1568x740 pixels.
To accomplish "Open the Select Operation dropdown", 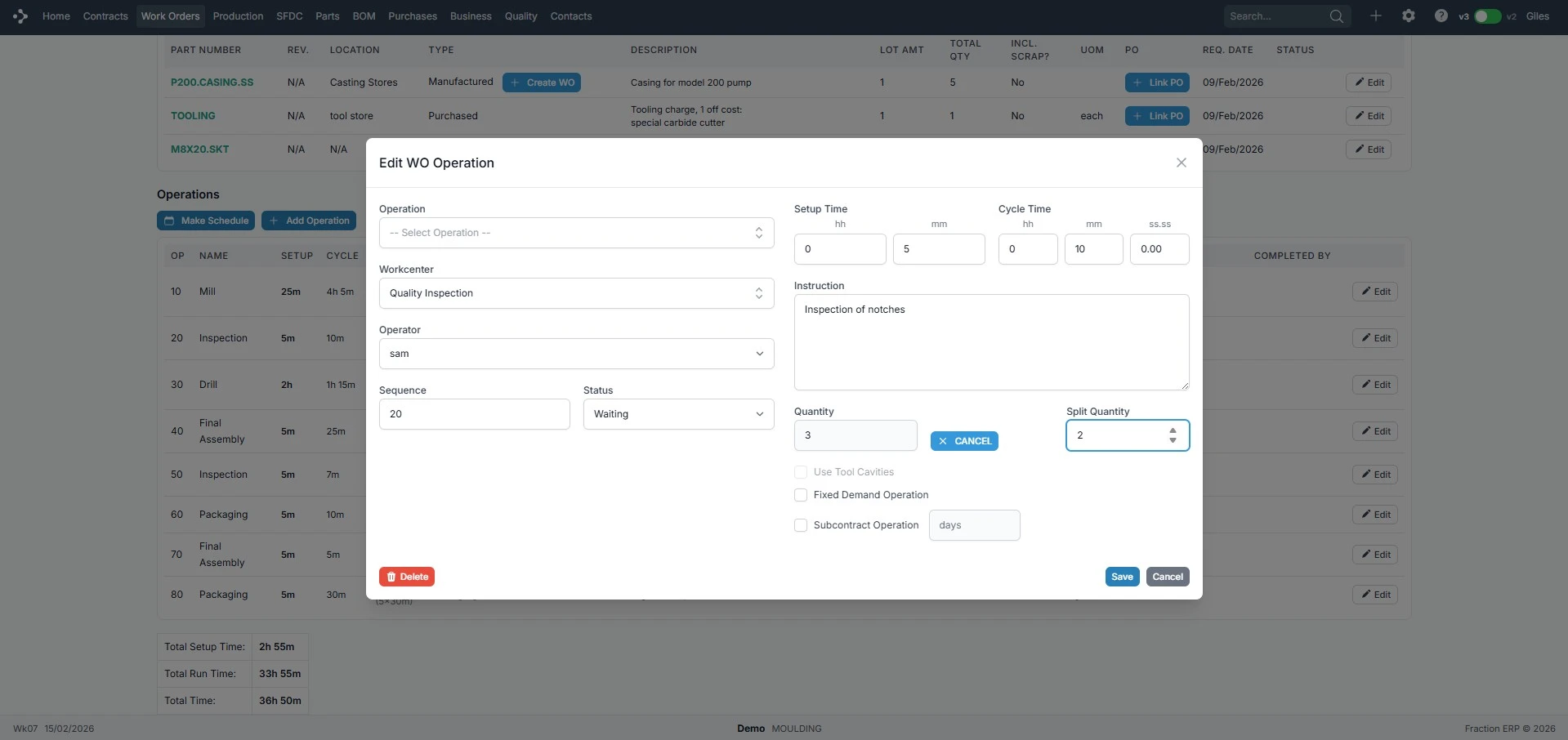I will click(x=576, y=233).
